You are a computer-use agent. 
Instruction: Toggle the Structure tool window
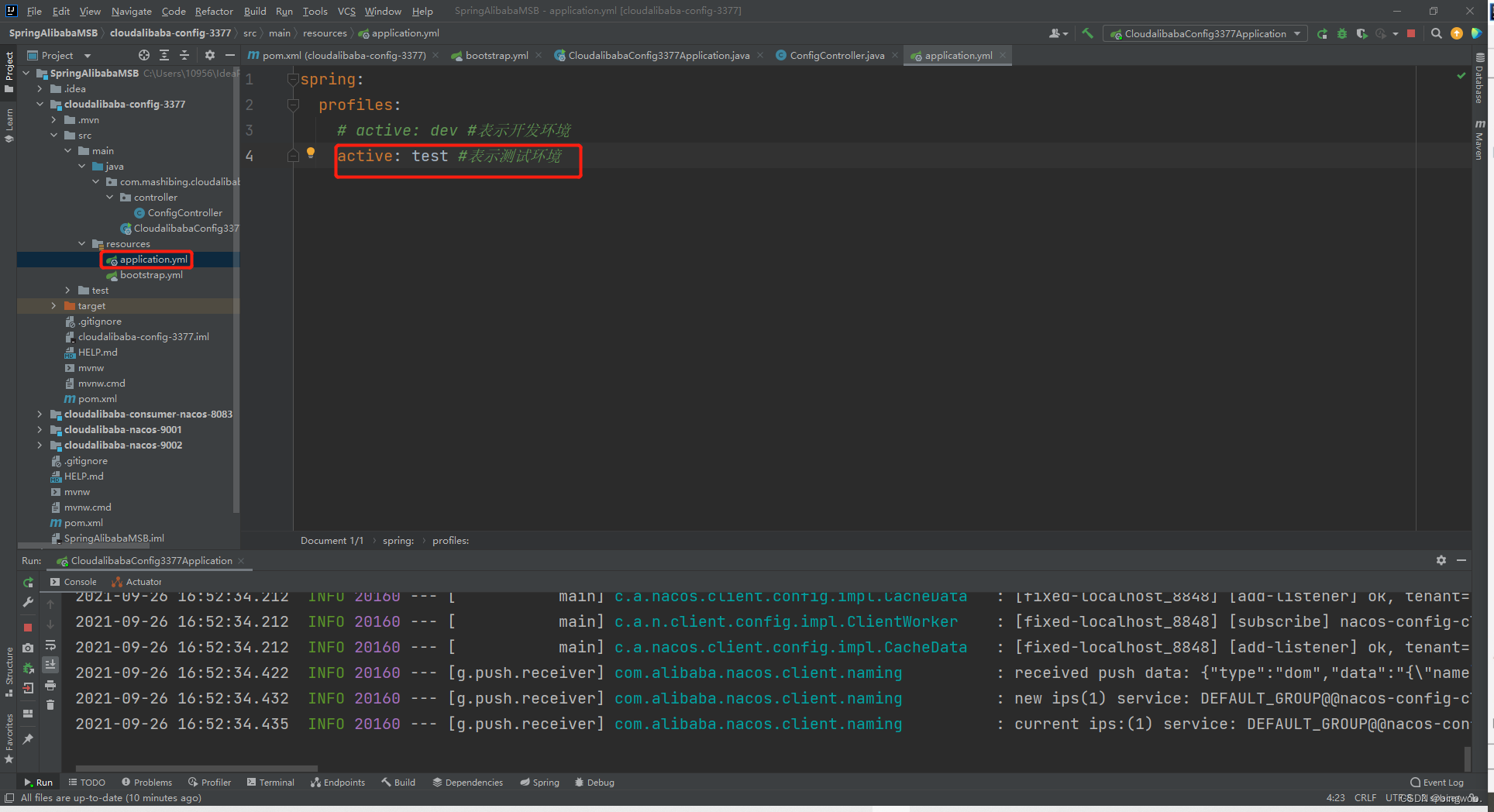[9, 672]
